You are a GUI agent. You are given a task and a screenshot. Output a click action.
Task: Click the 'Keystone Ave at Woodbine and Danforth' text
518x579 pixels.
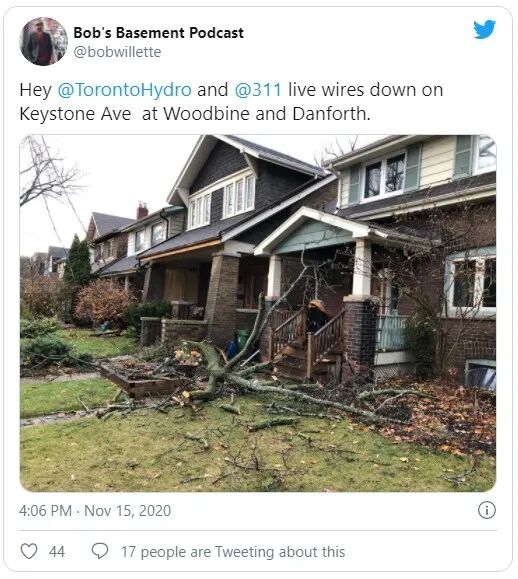pyautogui.click(x=195, y=114)
